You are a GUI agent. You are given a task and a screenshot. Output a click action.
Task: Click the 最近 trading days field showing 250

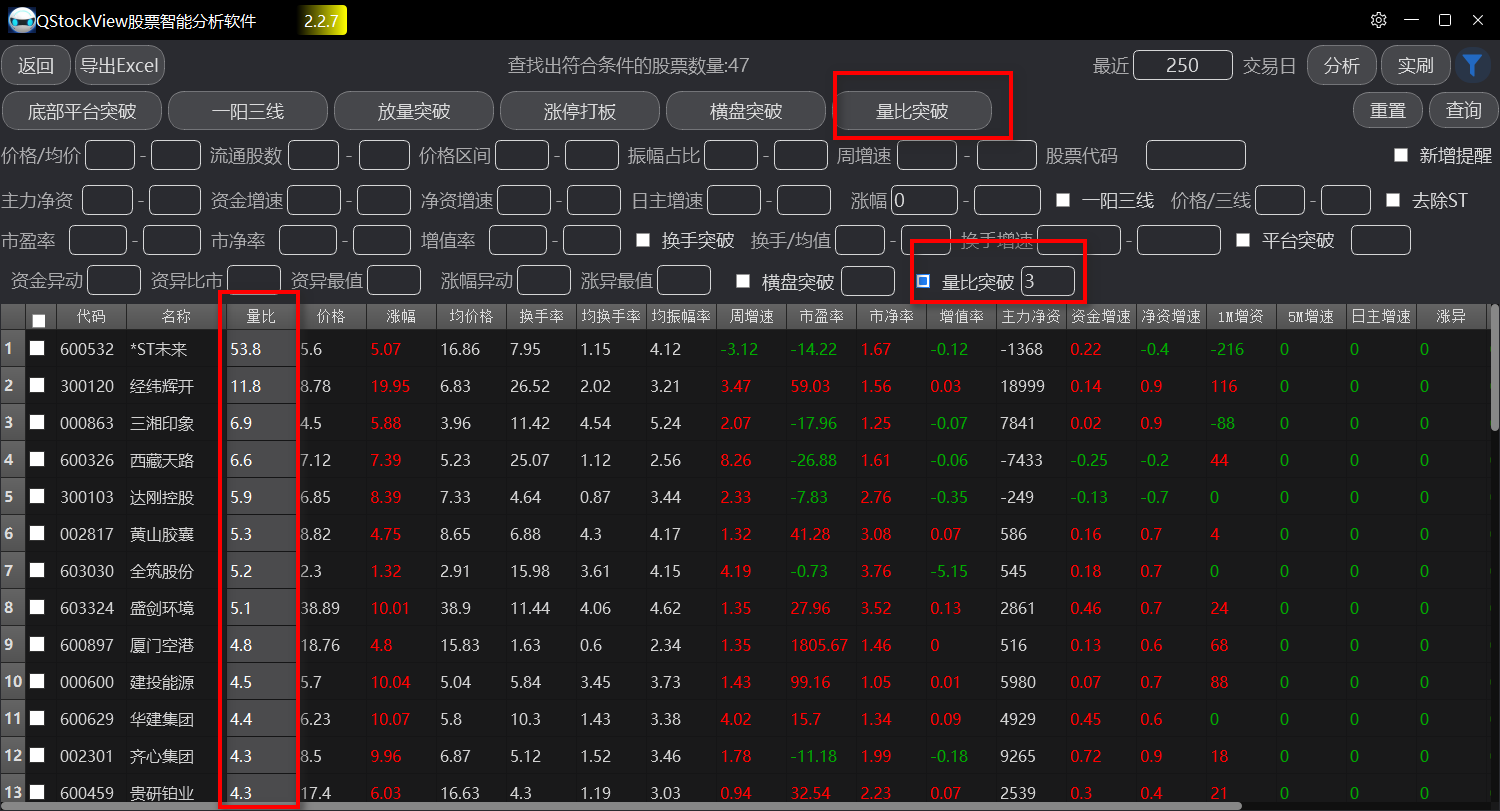[1183, 65]
